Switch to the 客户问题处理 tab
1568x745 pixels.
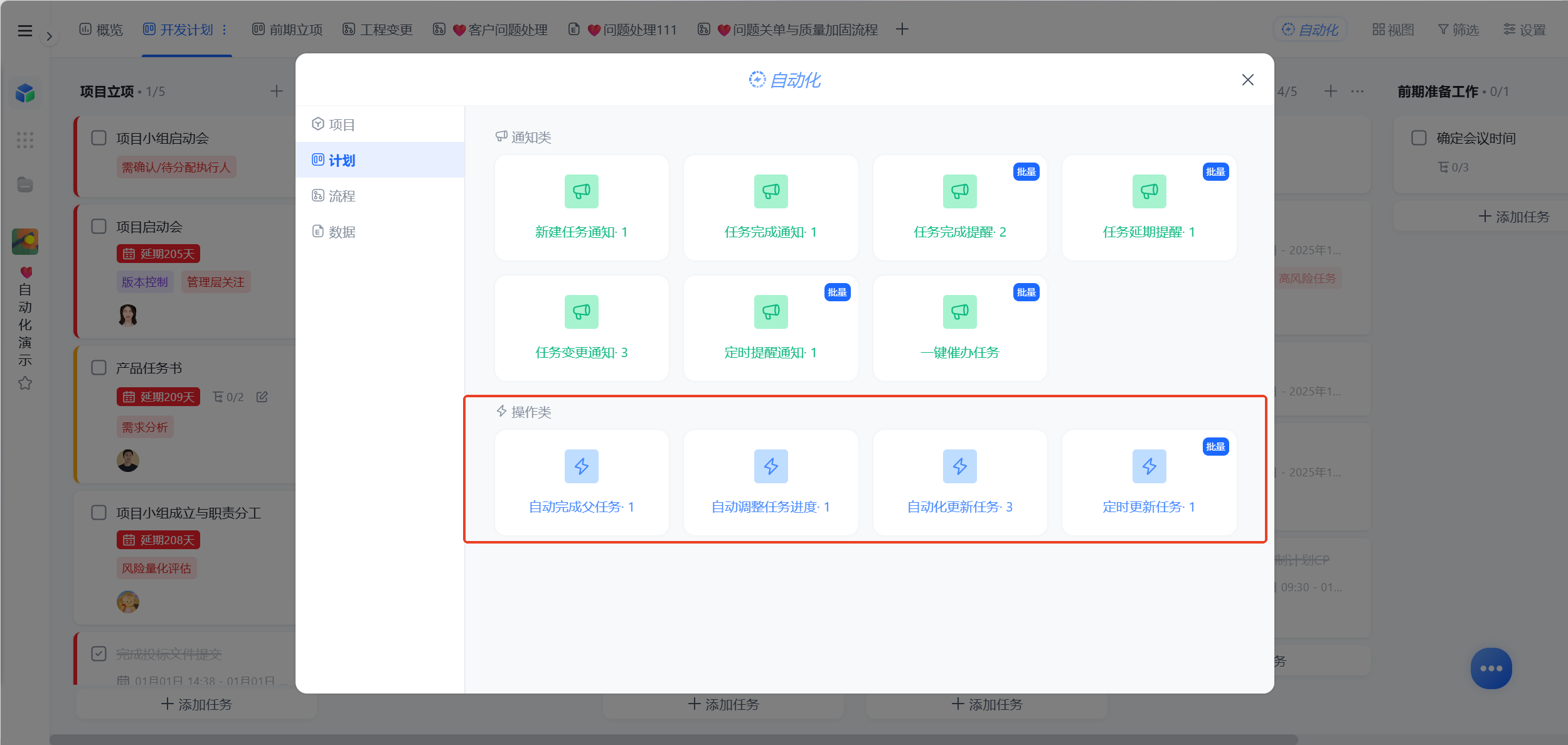click(x=491, y=29)
